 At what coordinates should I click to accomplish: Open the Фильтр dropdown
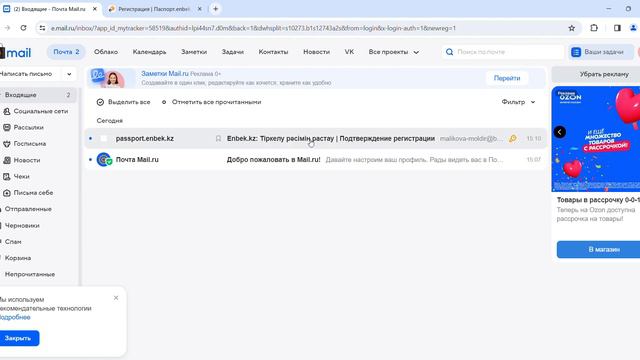point(518,102)
